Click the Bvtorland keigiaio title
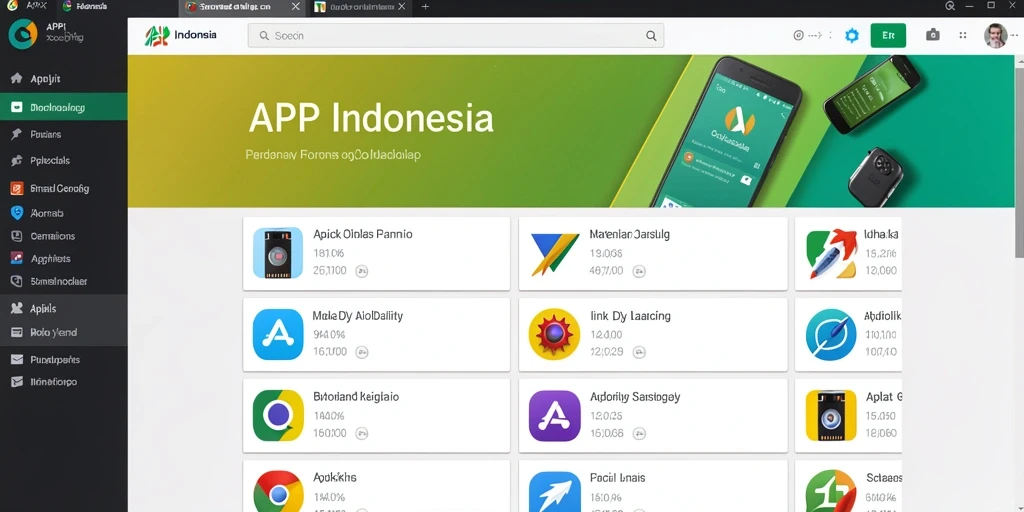This screenshot has height=512, width=1024. click(356, 396)
